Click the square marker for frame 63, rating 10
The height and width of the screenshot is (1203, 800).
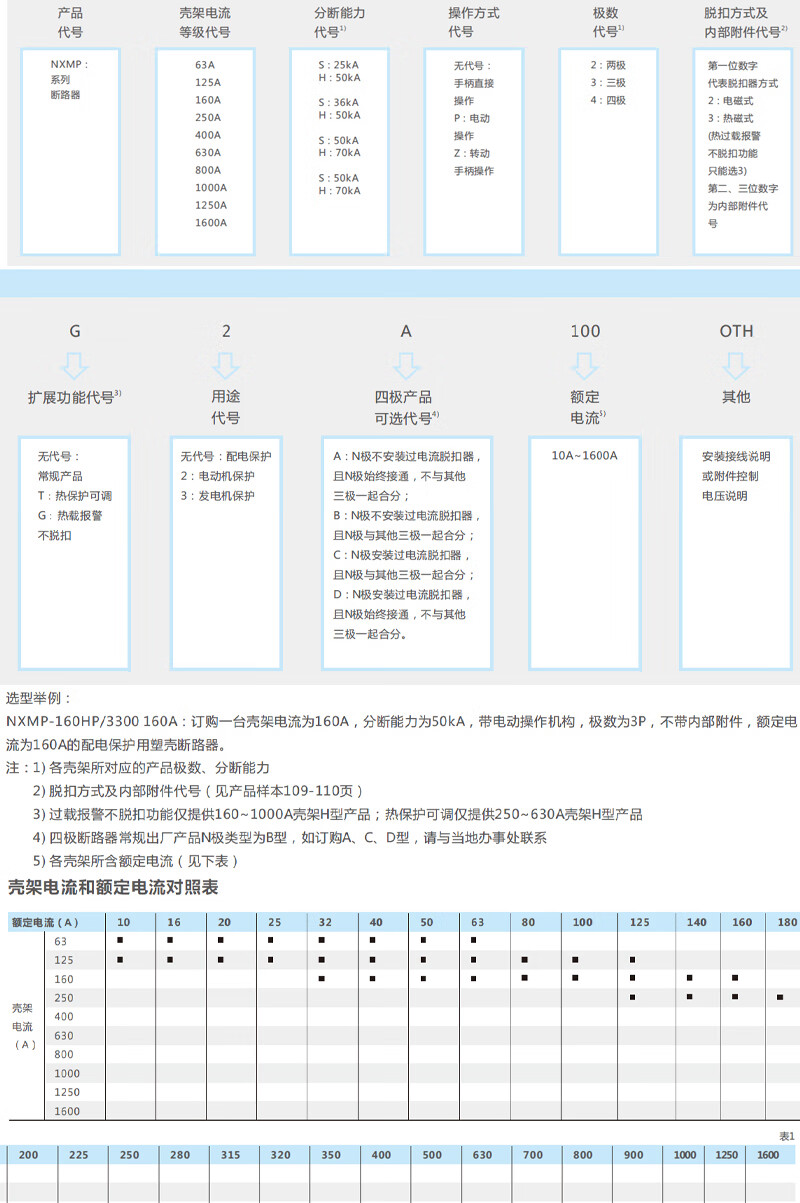tap(120, 941)
